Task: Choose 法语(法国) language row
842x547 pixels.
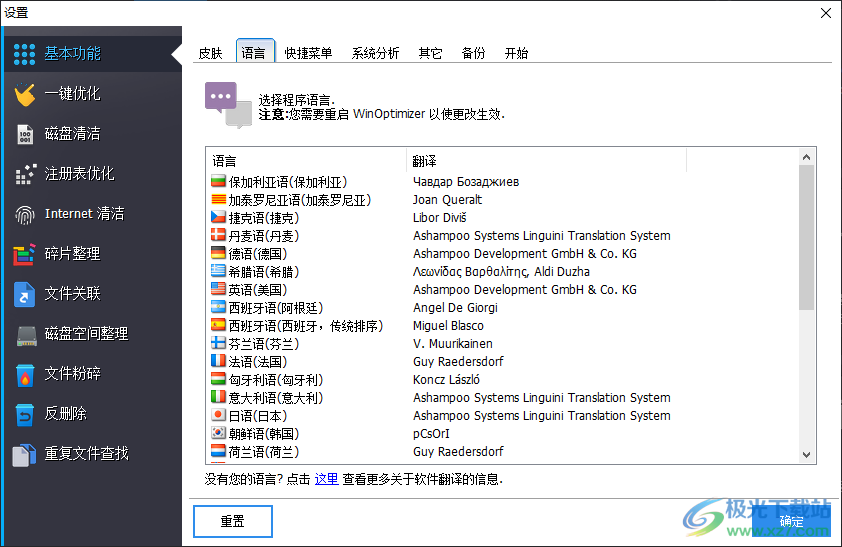Action: (x=258, y=362)
